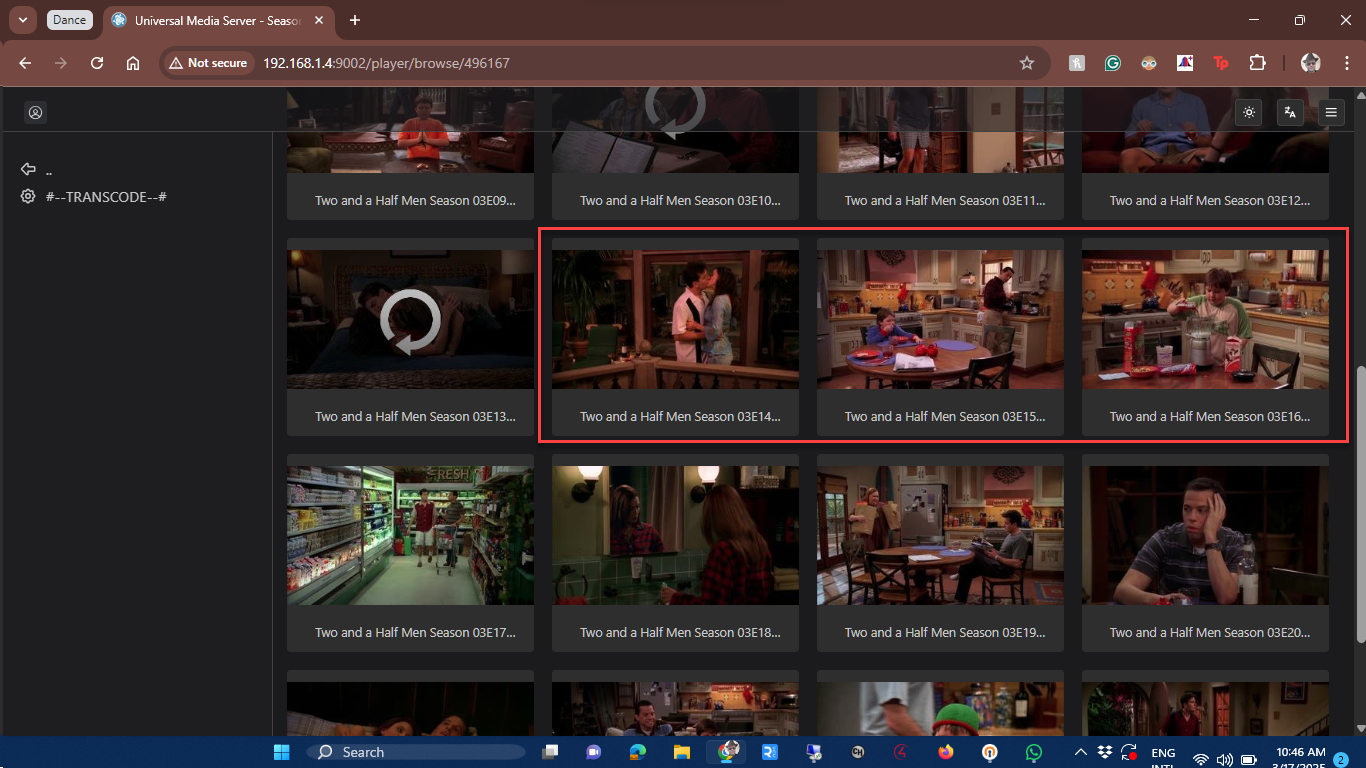Viewport: 1366px width, 768px height.
Task: Open a new browser tab with the plus button
Action: (x=355, y=20)
